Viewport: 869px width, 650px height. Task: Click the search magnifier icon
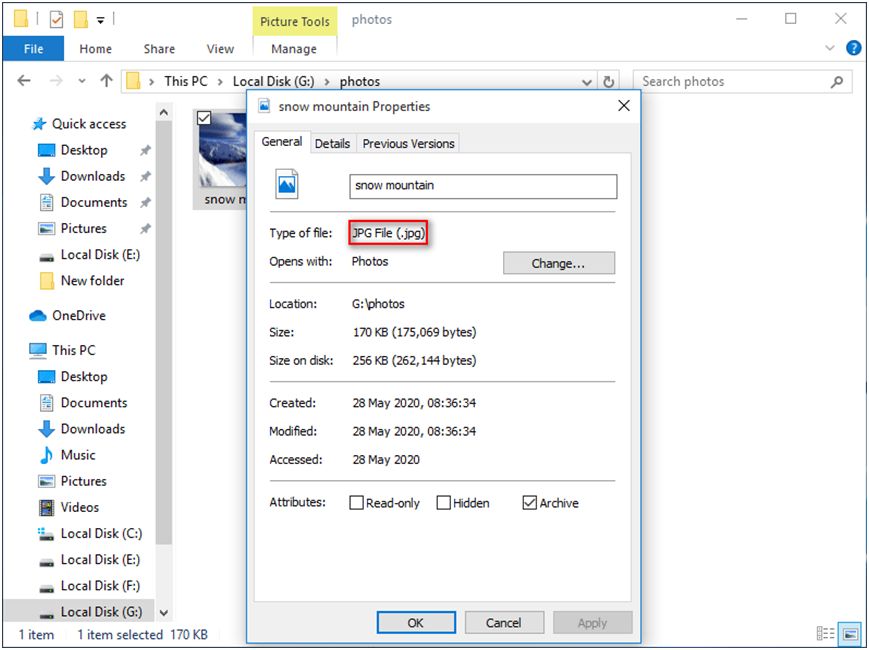tap(836, 82)
